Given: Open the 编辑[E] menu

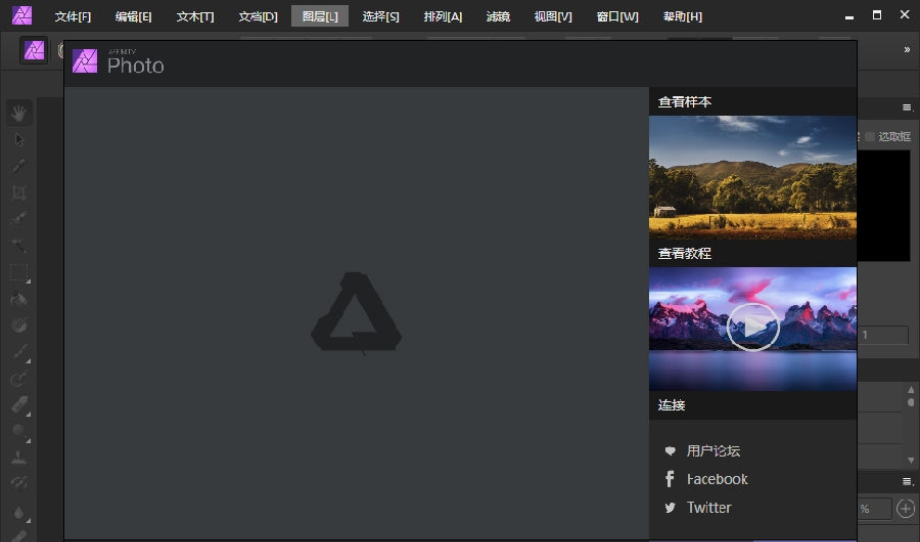Looking at the screenshot, I should [x=133, y=16].
